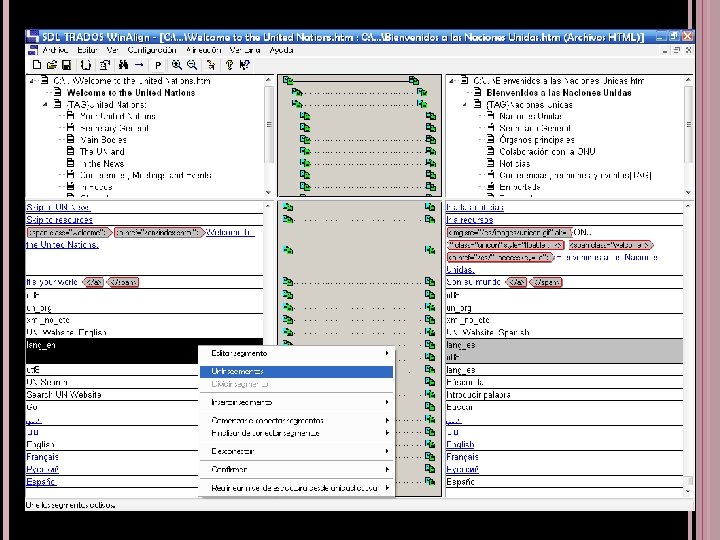Image resolution: width=720 pixels, height=540 pixels.
Task: Click the Zoom in magnifier icon
Action: pyautogui.click(x=176, y=65)
